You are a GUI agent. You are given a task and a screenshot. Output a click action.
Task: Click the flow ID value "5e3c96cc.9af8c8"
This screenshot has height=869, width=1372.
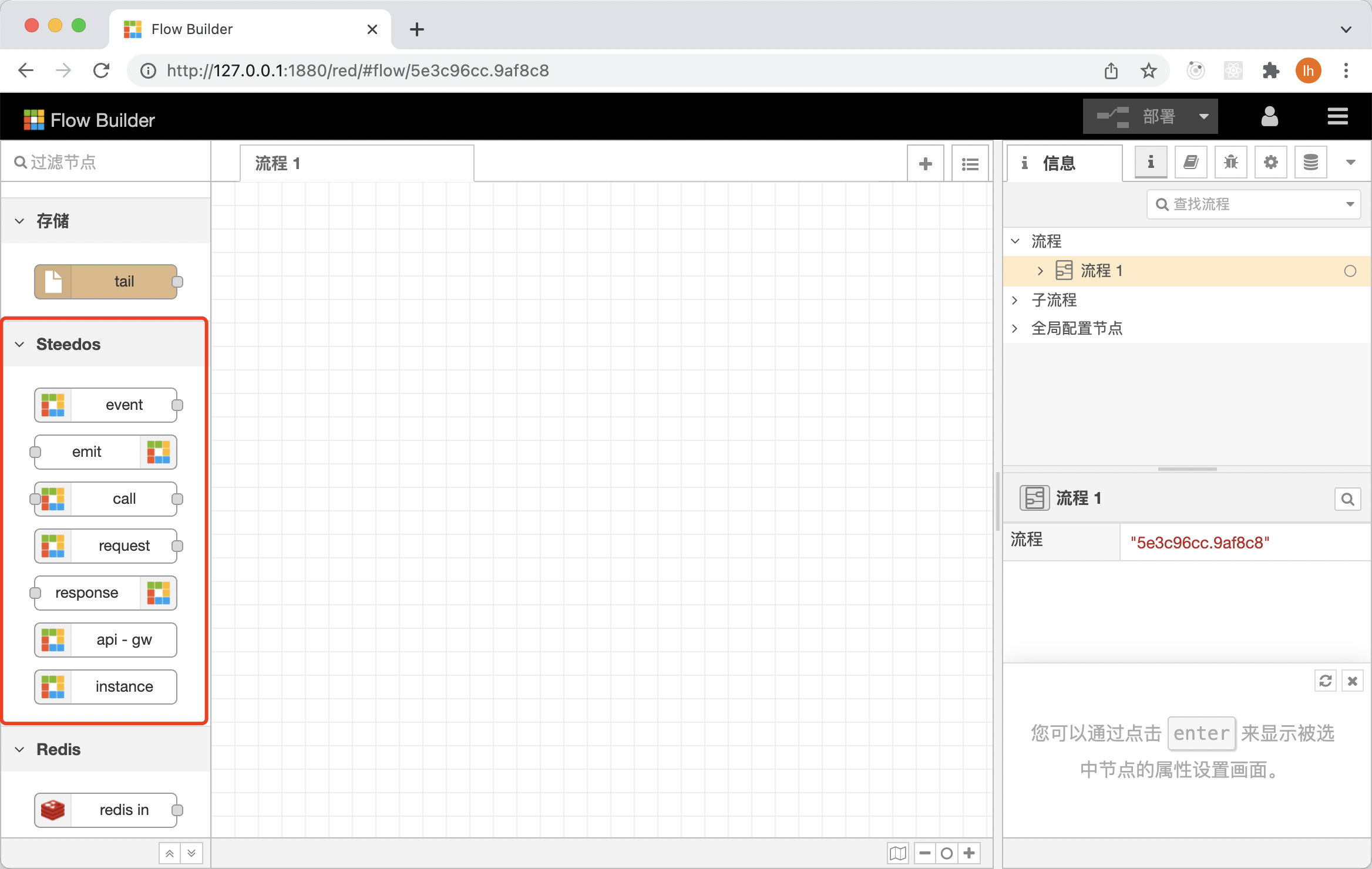pyautogui.click(x=1200, y=543)
